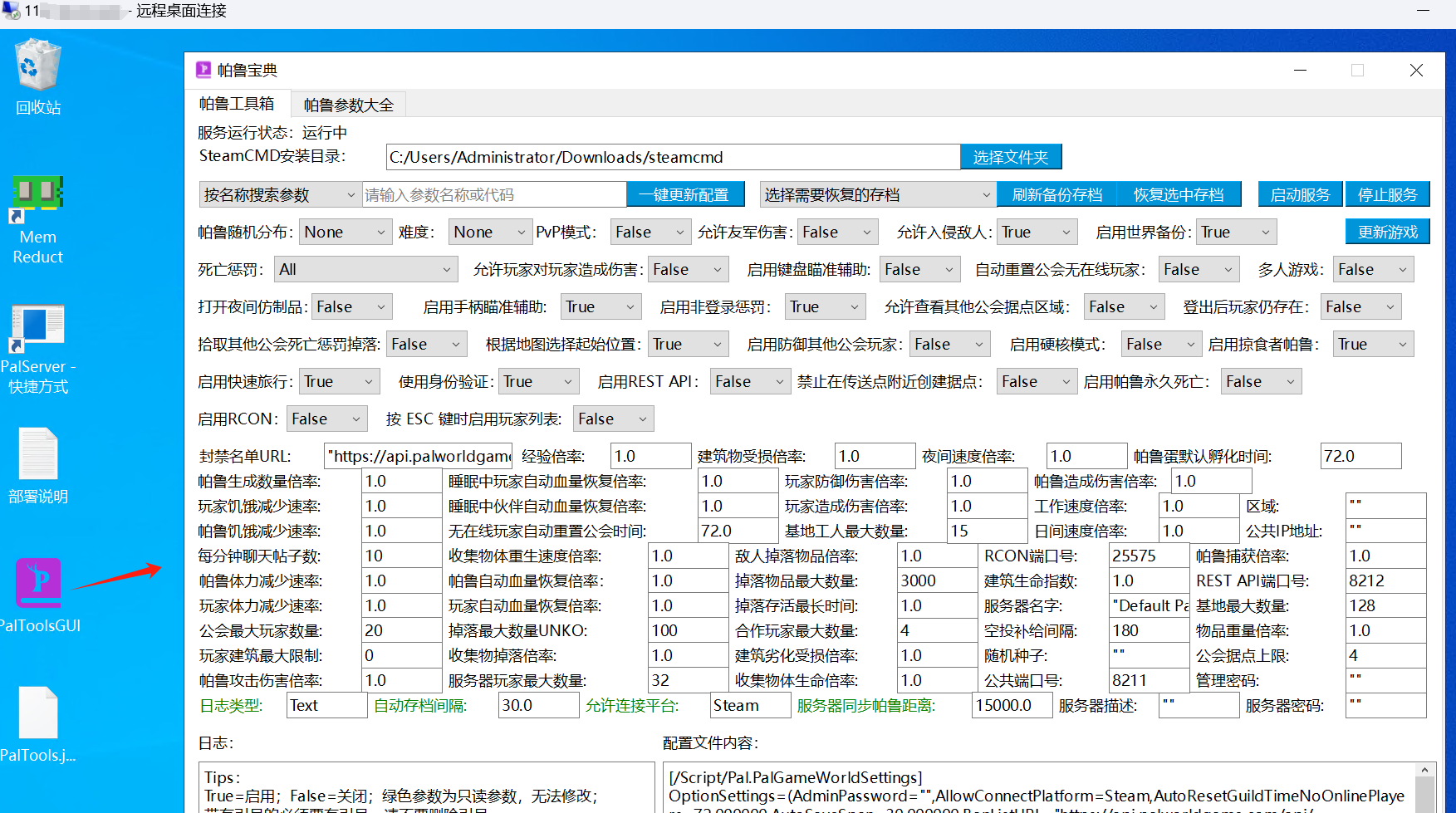Click the 公共端口号 field
The width and height of the screenshot is (1456, 813).
coord(1149,680)
